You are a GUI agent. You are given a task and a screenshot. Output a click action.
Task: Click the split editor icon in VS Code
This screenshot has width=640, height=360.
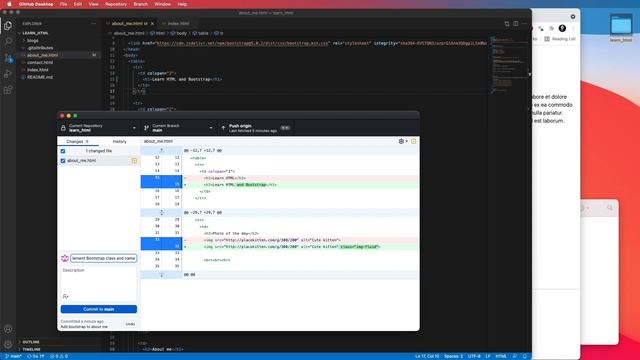[516, 24]
